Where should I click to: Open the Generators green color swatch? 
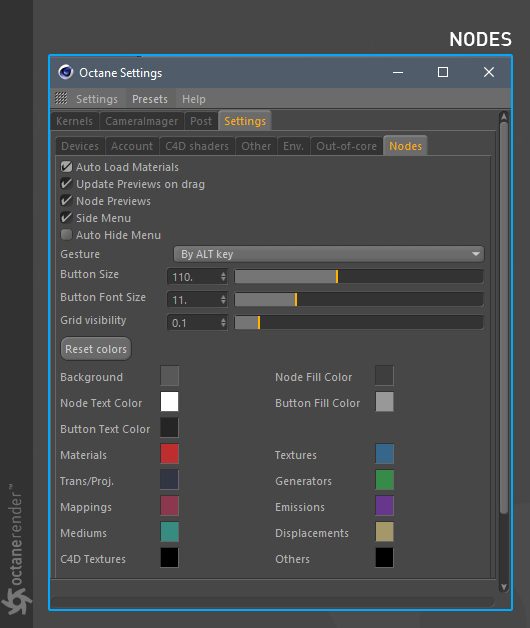point(385,480)
